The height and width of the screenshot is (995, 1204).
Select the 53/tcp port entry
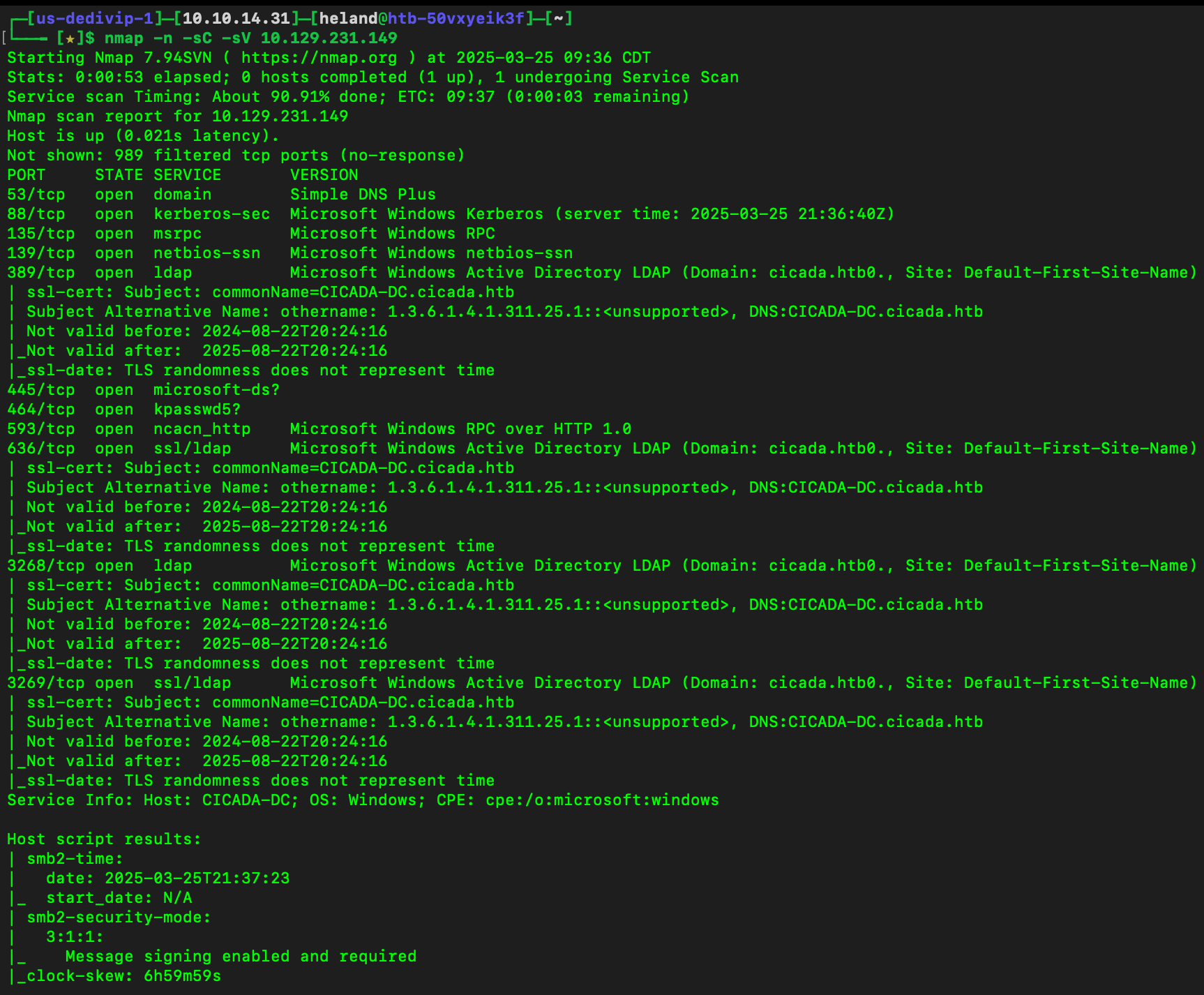pos(36,195)
